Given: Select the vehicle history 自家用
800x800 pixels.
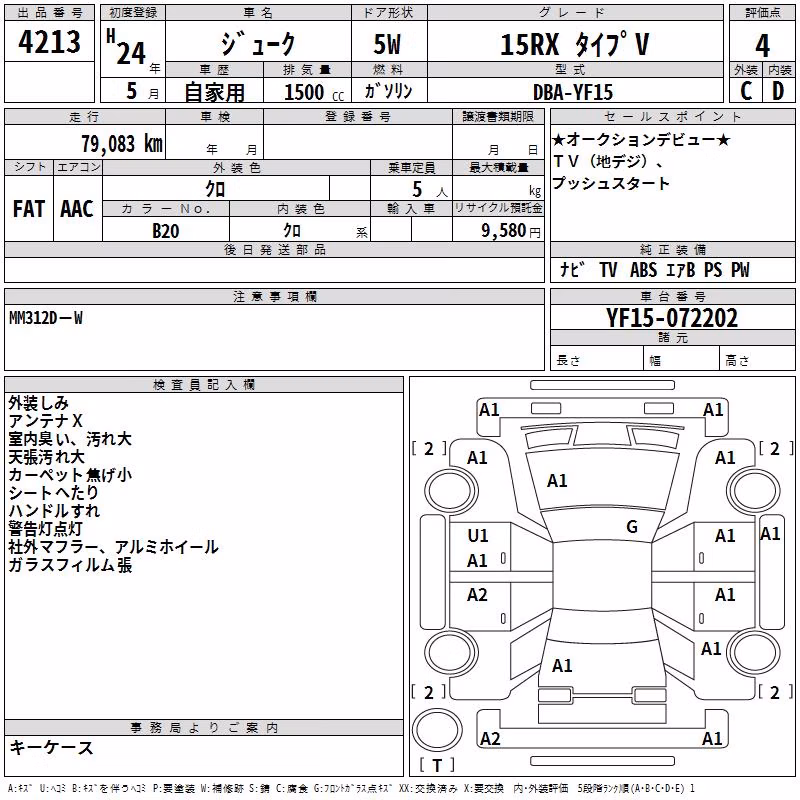Looking at the screenshot, I should (x=214, y=92).
